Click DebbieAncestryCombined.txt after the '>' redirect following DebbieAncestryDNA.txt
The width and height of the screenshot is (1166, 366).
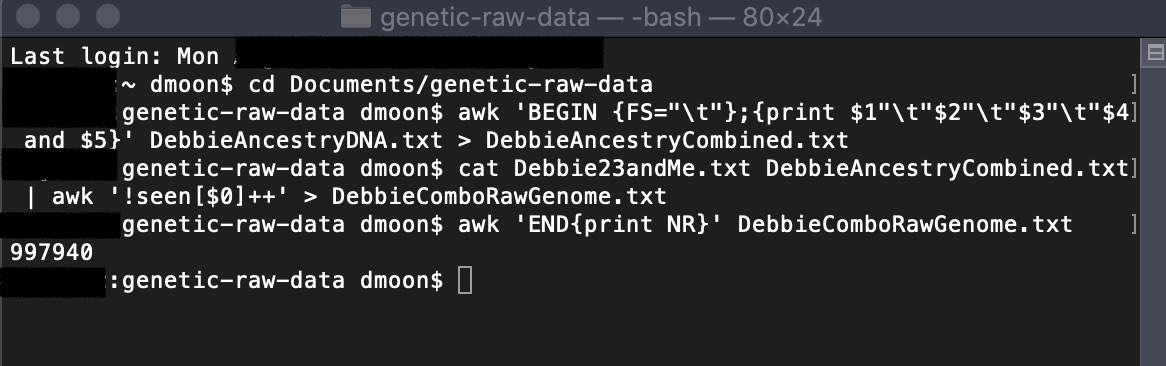pyautogui.click(x=666, y=140)
